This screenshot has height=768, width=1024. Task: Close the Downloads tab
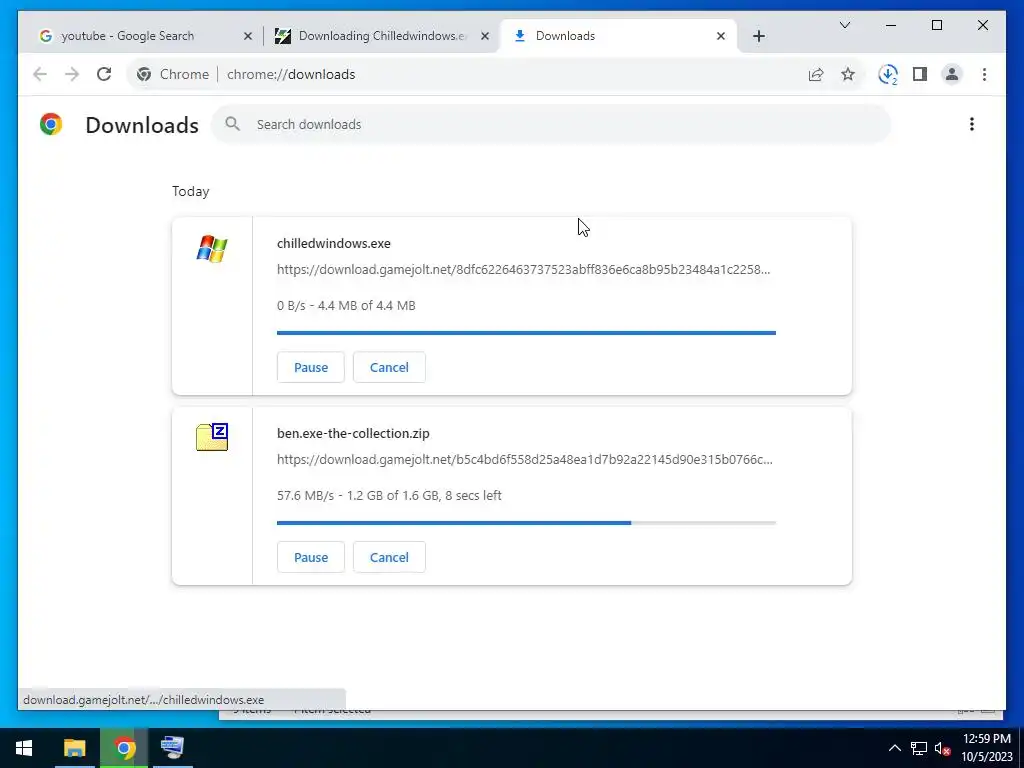coord(721,36)
